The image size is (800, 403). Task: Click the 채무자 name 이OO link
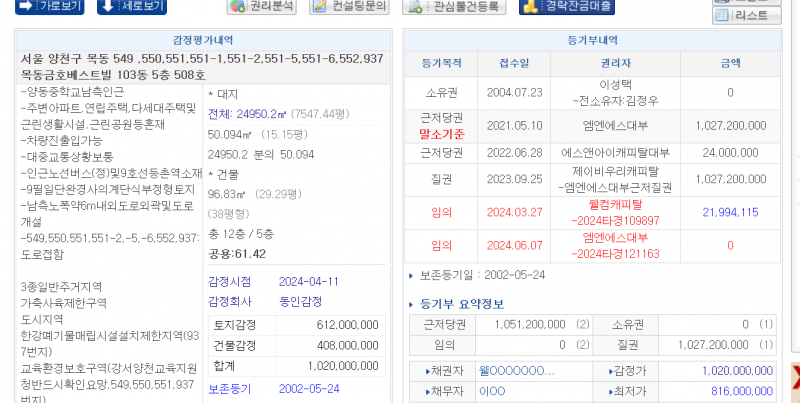click(x=494, y=391)
